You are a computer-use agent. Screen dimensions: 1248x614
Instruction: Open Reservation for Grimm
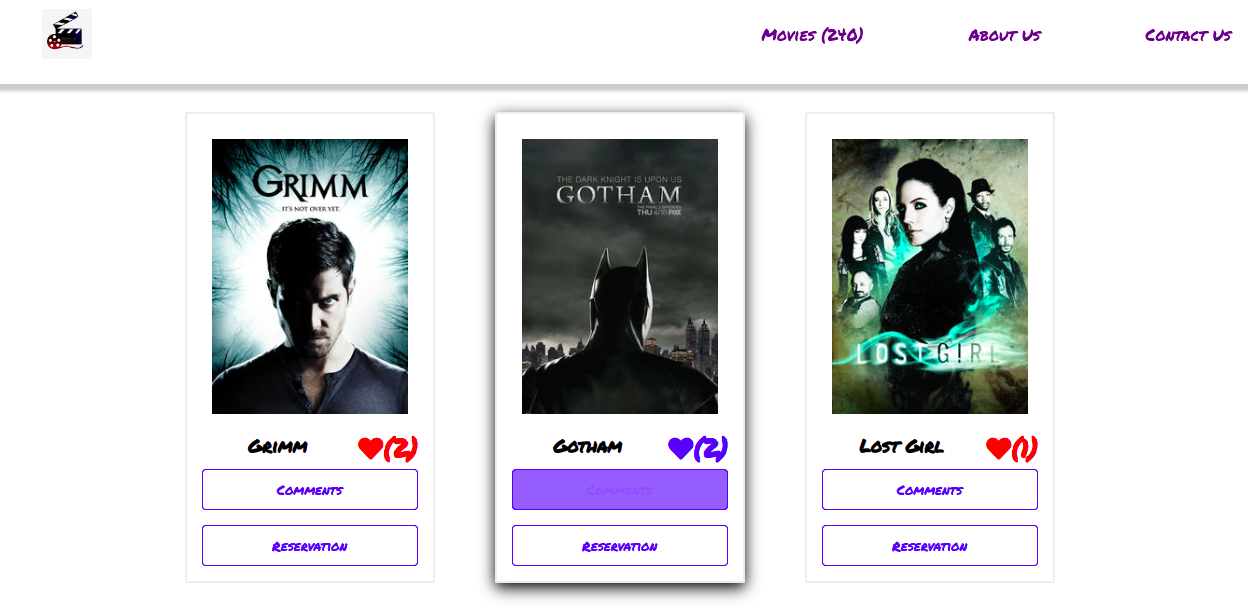click(x=310, y=546)
